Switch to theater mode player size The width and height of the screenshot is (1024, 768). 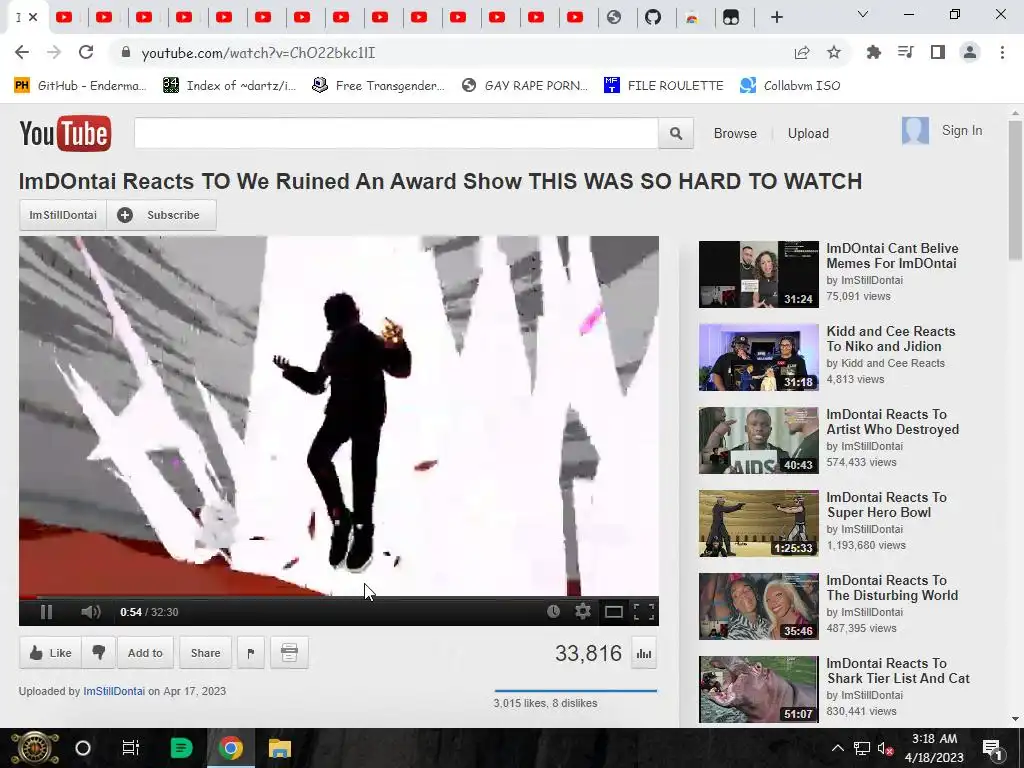coord(613,612)
